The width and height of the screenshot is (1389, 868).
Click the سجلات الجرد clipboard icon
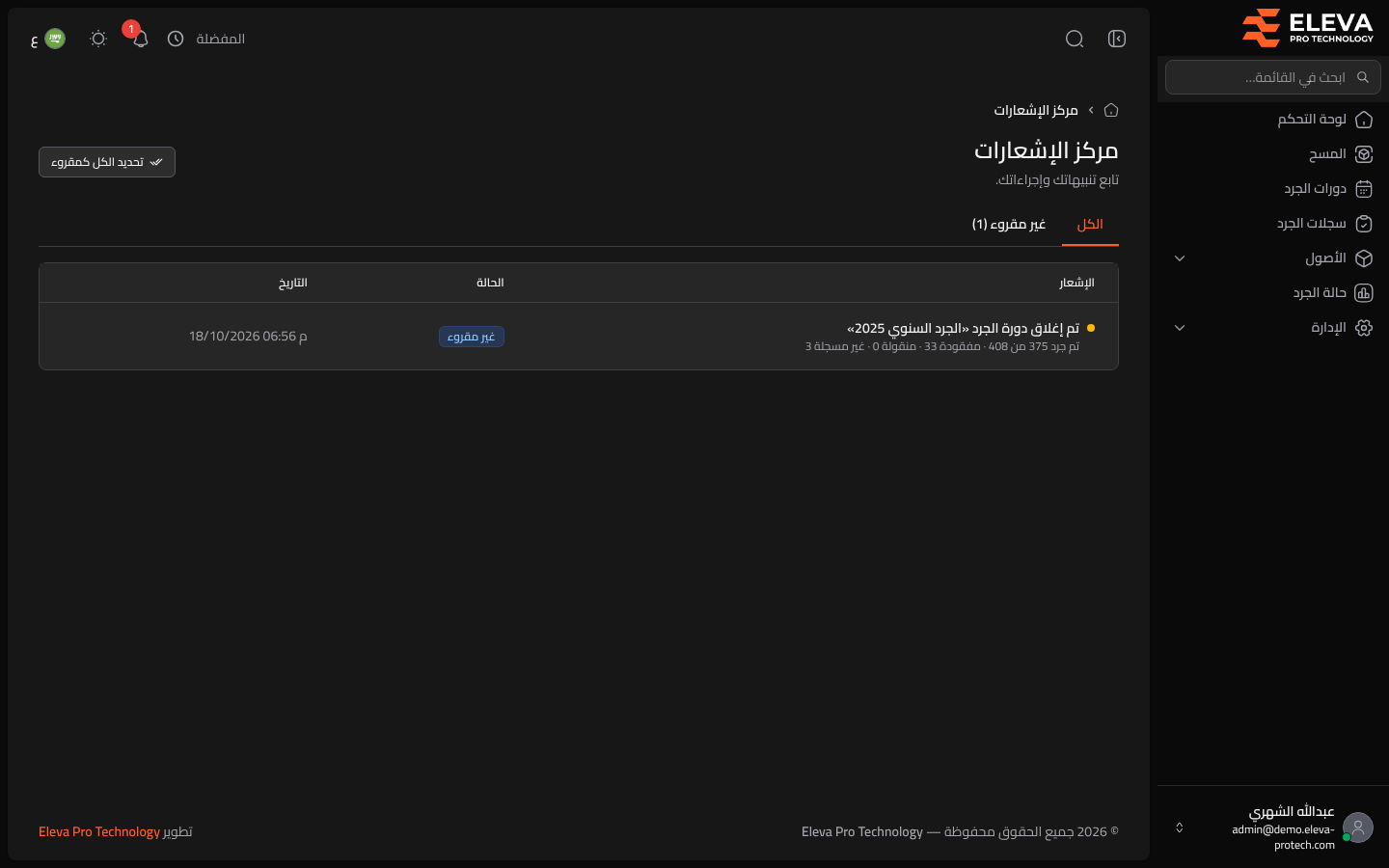coord(1364,224)
